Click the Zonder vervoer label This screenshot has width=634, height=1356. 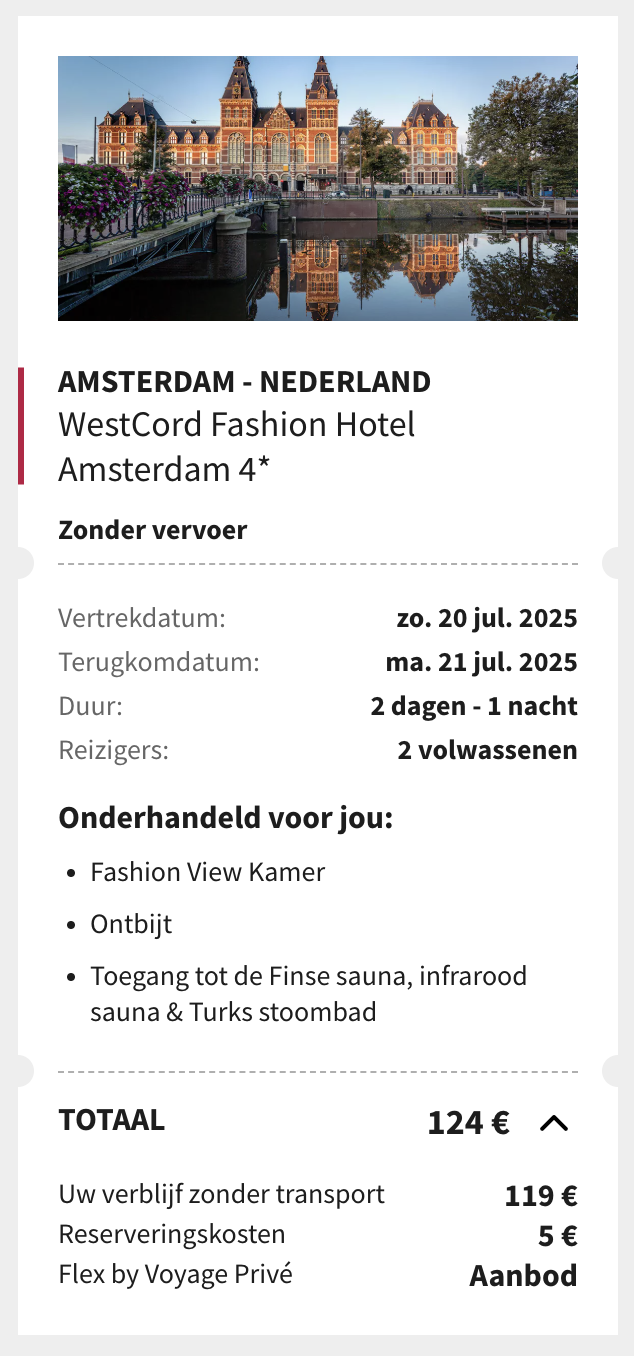click(x=152, y=530)
